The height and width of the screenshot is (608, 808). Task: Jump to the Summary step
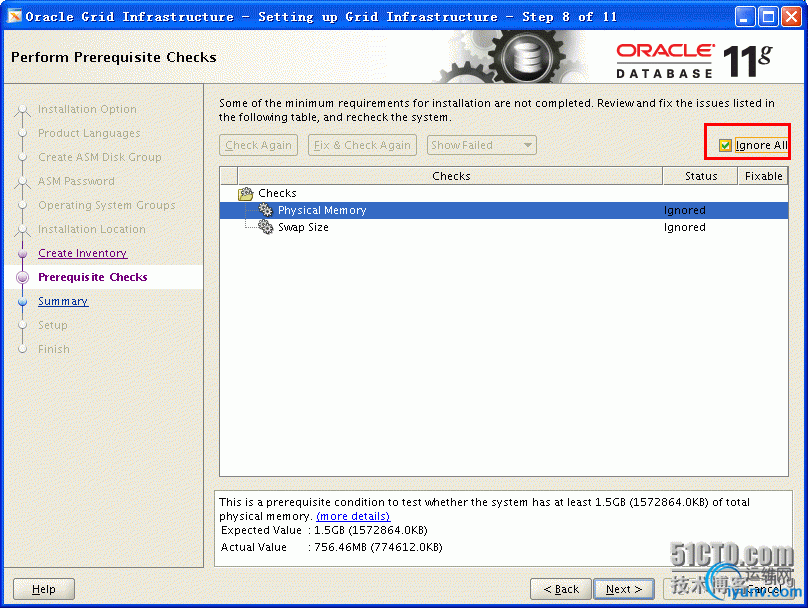click(x=63, y=301)
